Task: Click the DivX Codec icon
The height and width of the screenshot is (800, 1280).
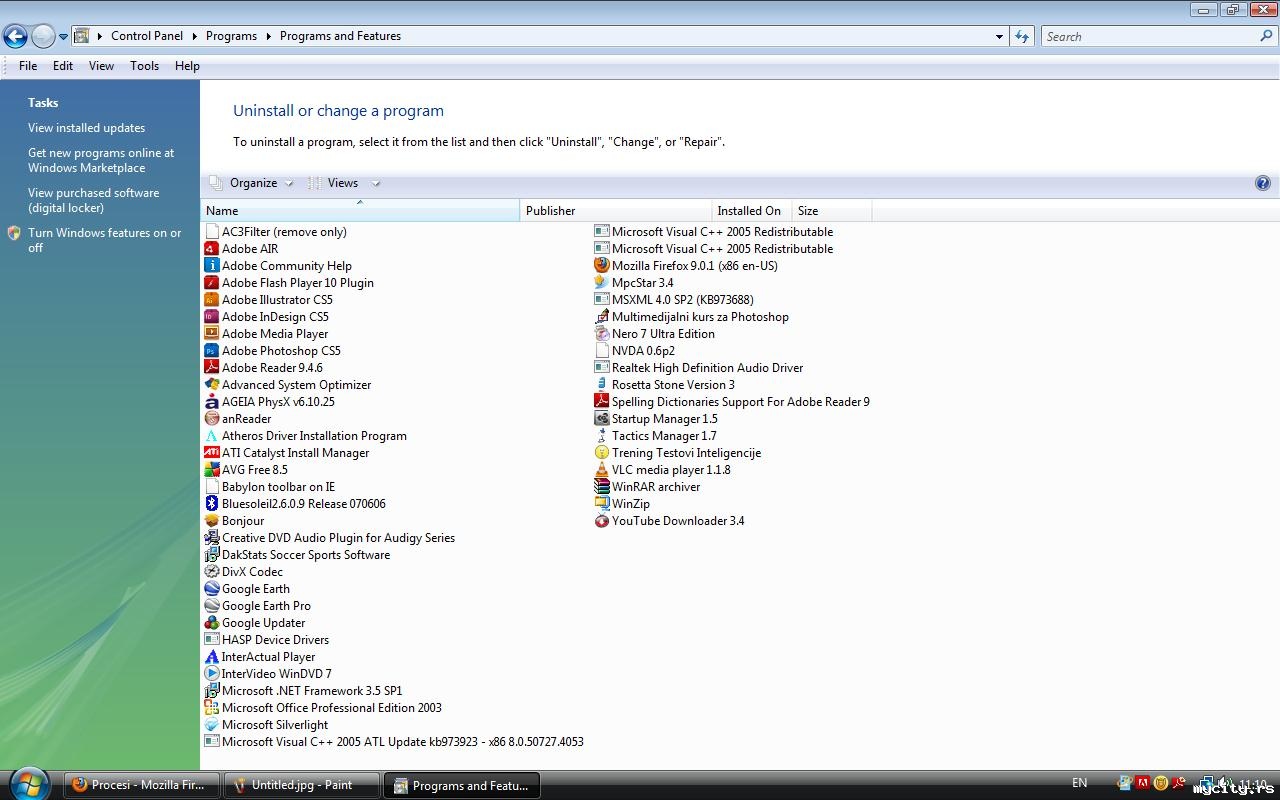Action: [211, 572]
